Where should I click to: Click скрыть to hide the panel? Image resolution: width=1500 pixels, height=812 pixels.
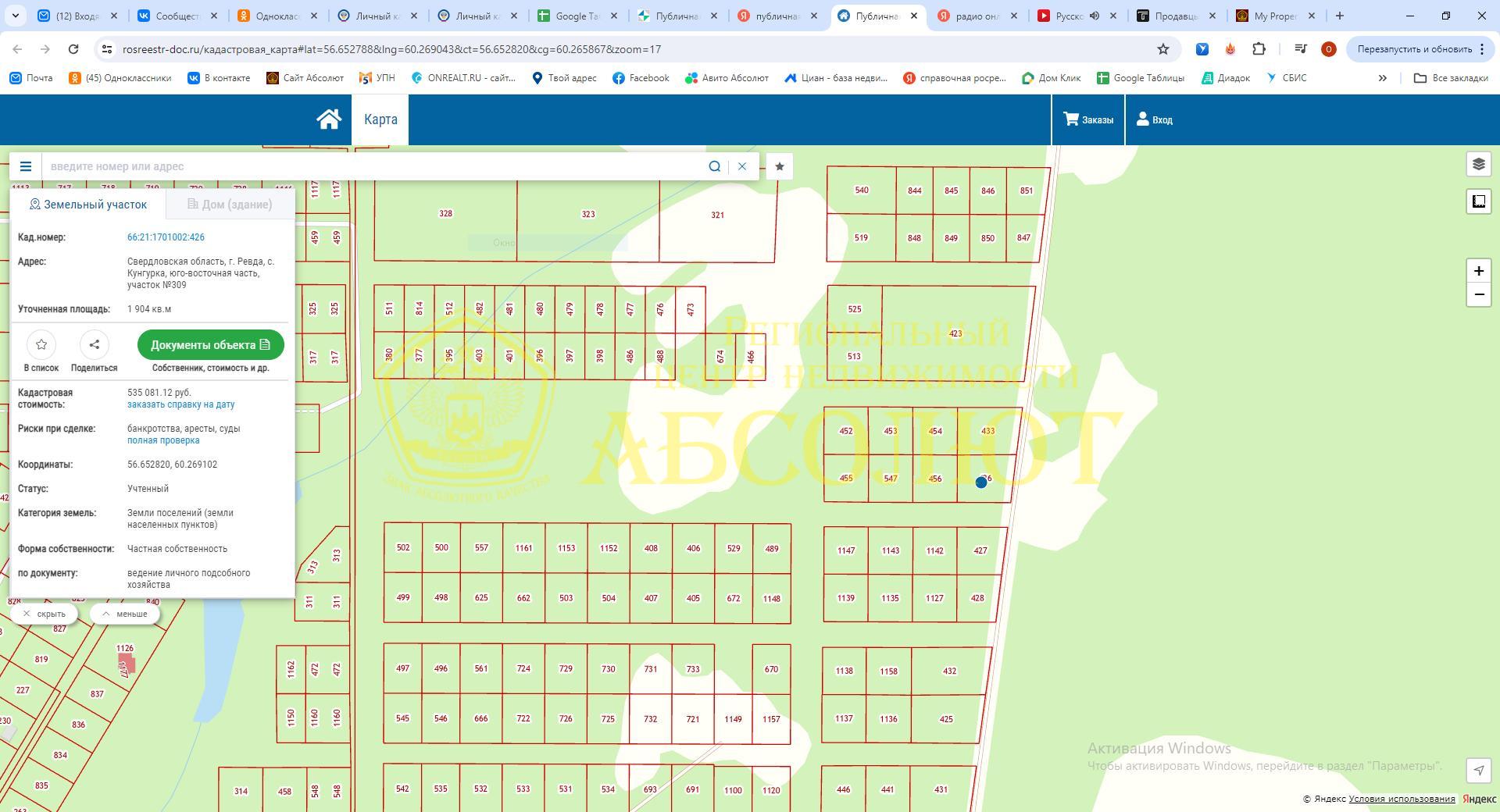(x=45, y=614)
